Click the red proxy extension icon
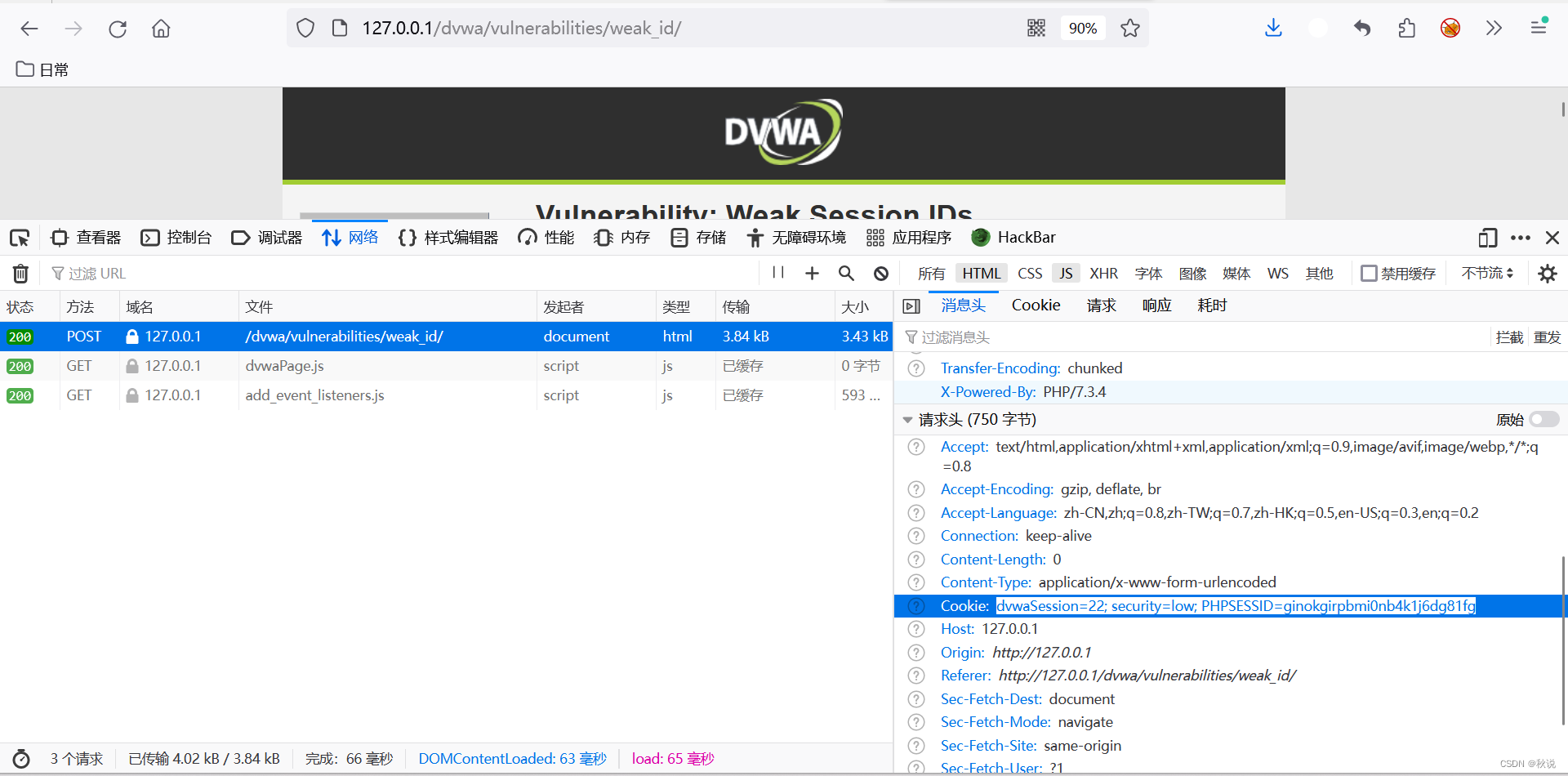The height and width of the screenshot is (776, 1568). (1450, 29)
